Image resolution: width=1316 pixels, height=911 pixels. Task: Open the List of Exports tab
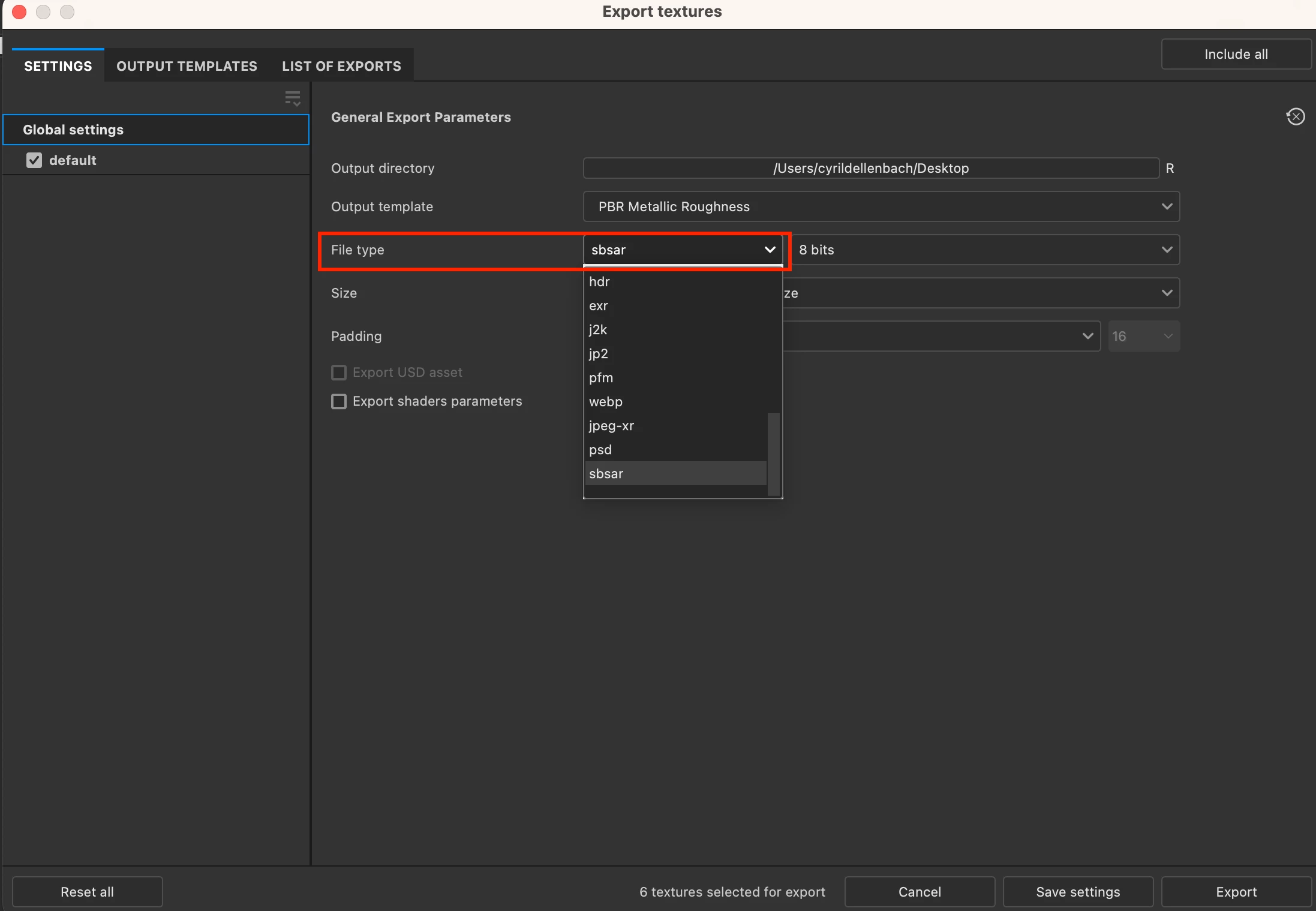(341, 66)
